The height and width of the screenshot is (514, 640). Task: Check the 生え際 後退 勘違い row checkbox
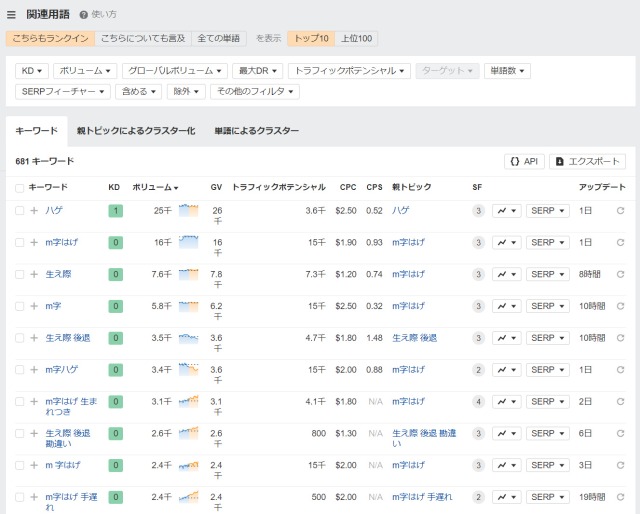(19, 434)
